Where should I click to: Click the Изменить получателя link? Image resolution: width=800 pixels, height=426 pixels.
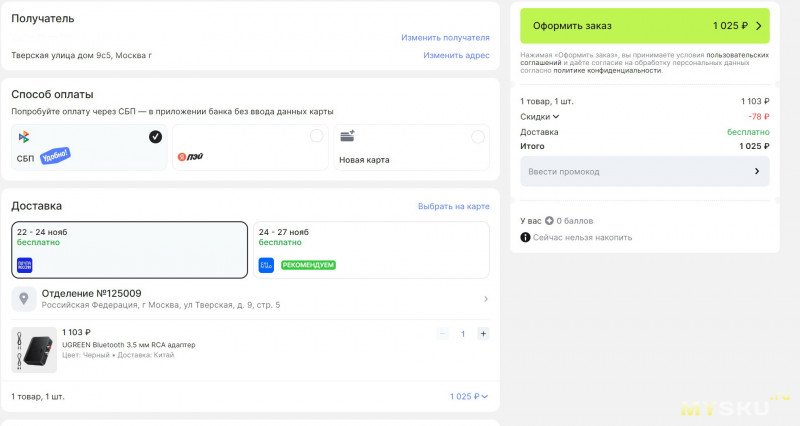tap(445, 38)
